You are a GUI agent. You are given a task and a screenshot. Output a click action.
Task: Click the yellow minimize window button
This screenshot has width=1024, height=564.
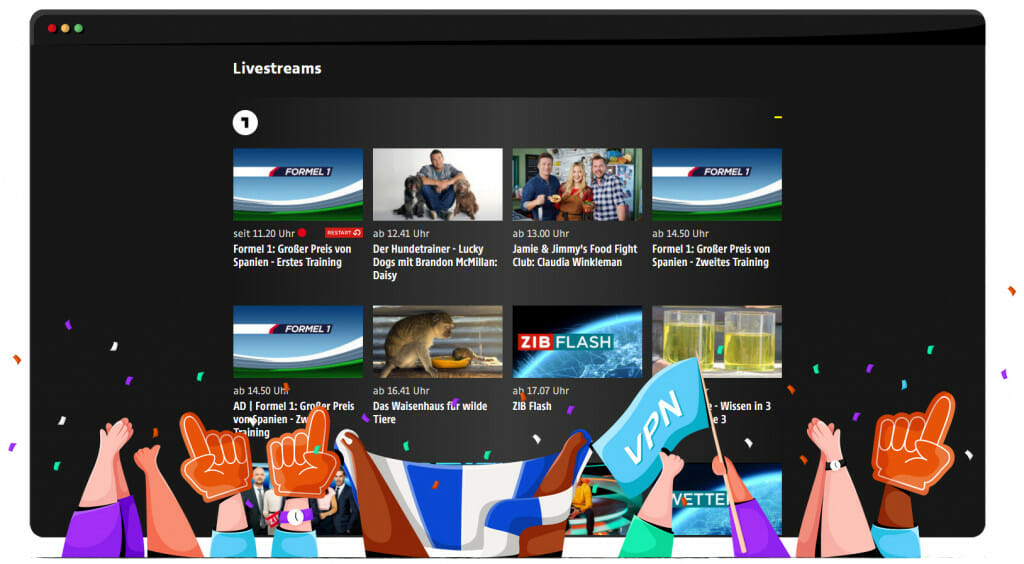(x=65, y=28)
